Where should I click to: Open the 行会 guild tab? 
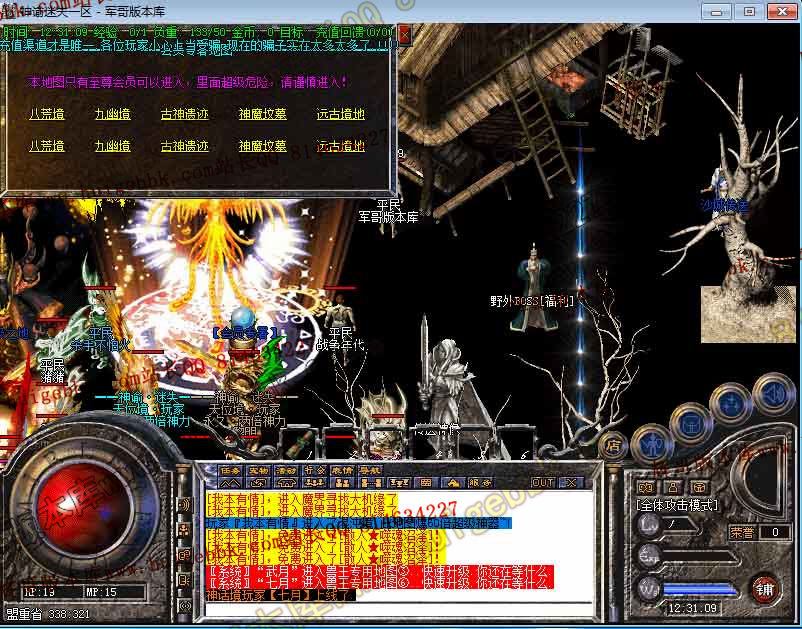(x=314, y=470)
